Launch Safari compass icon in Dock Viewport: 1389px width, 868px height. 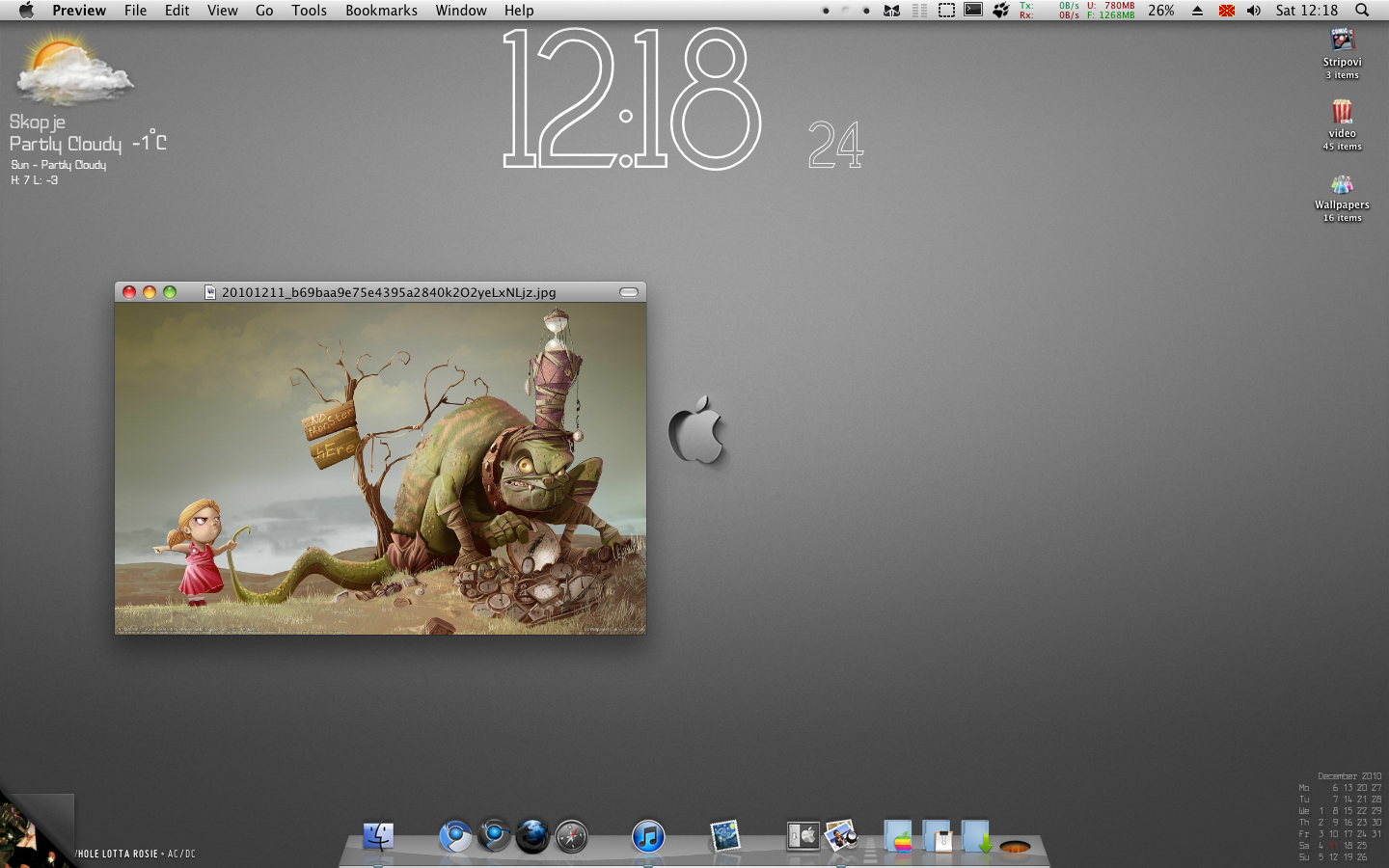(x=571, y=836)
